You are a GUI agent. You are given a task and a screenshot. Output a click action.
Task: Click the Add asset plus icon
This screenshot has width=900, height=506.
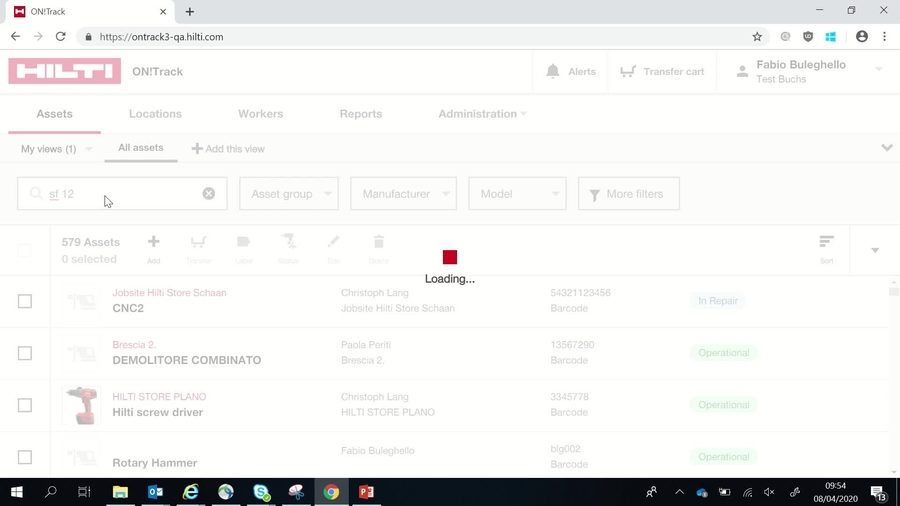(x=153, y=242)
